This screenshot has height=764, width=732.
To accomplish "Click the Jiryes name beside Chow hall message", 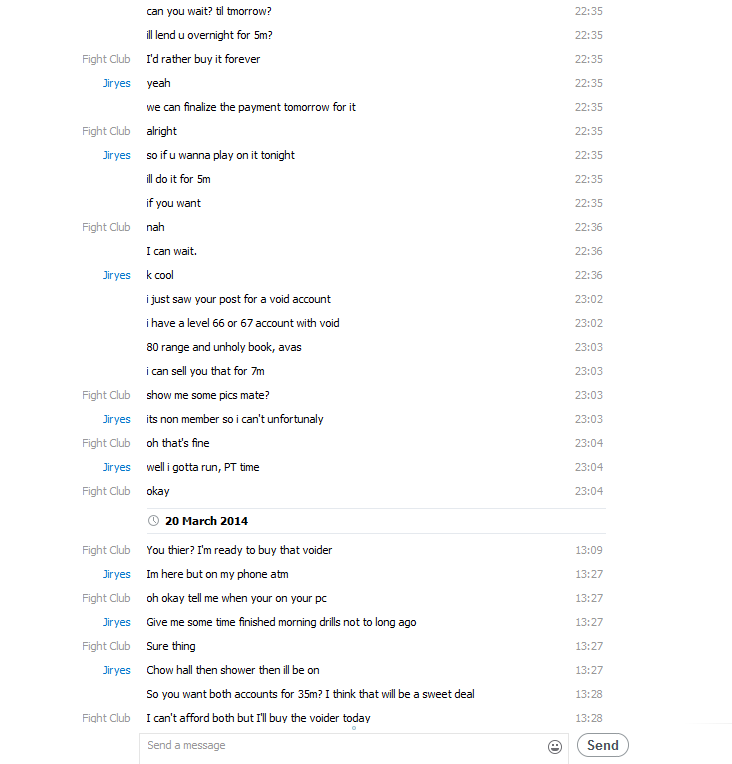I will [116, 670].
